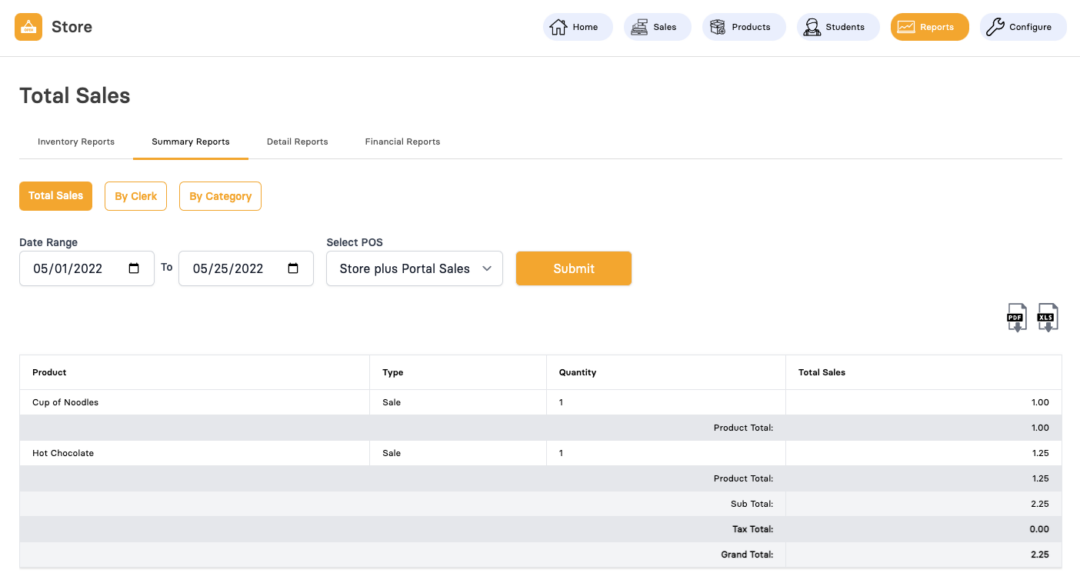
Task: Open the Configure settings
Action: click(1023, 27)
